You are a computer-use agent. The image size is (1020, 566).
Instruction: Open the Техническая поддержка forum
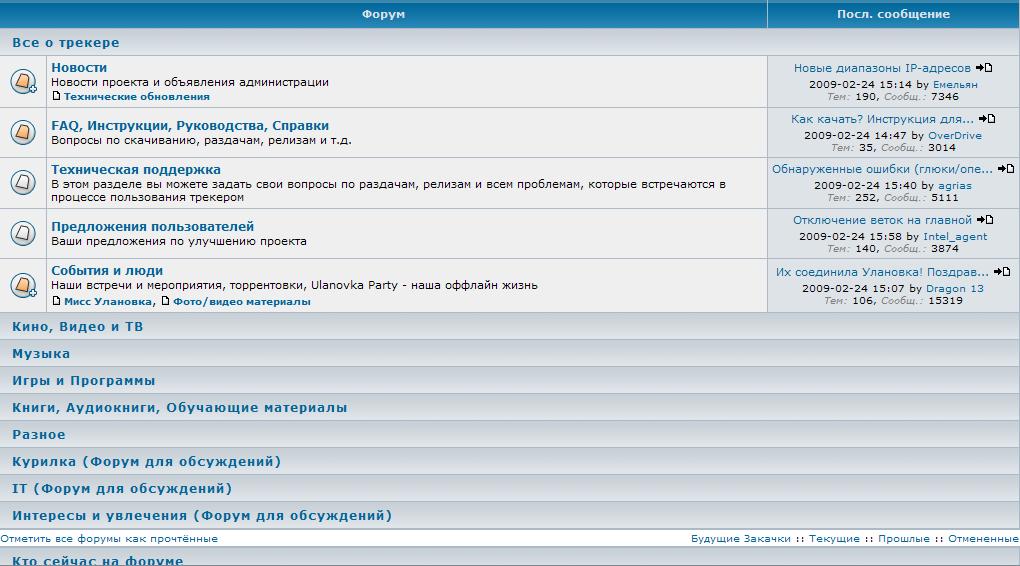(136, 169)
